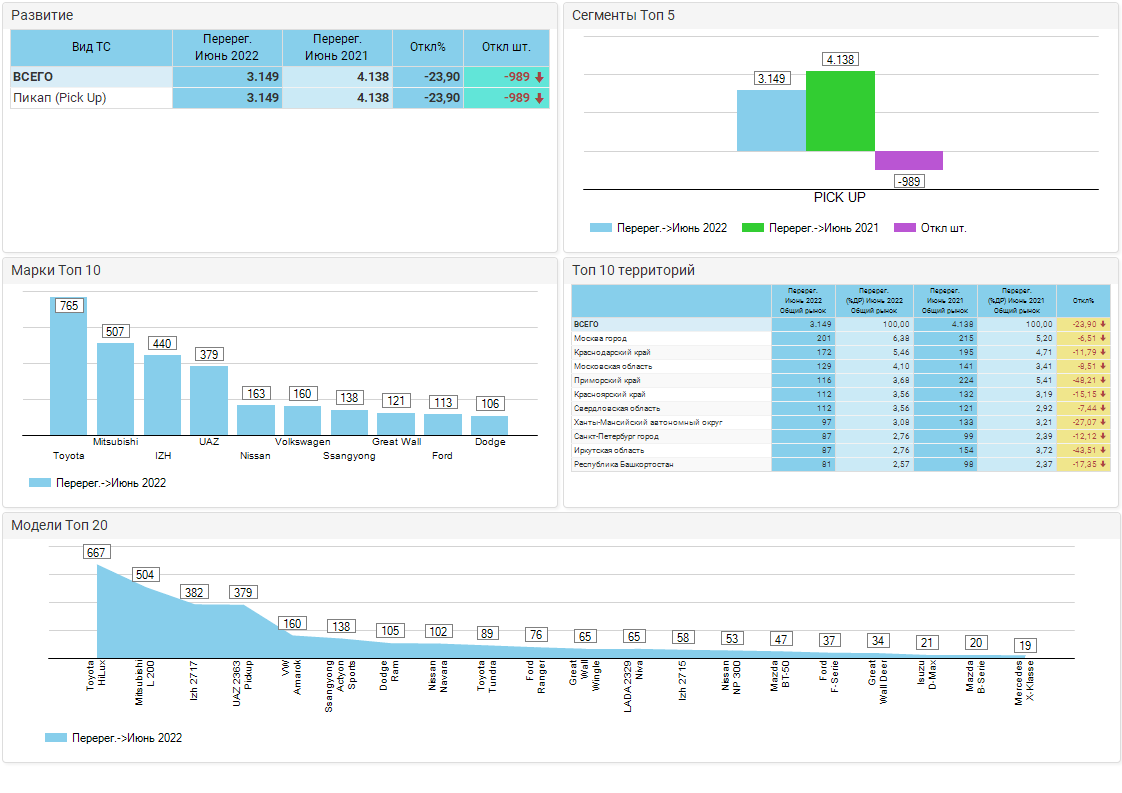Click the red arrow in Приморский край row
This screenshot has height=793, width=1122.
pos(1102,381)
